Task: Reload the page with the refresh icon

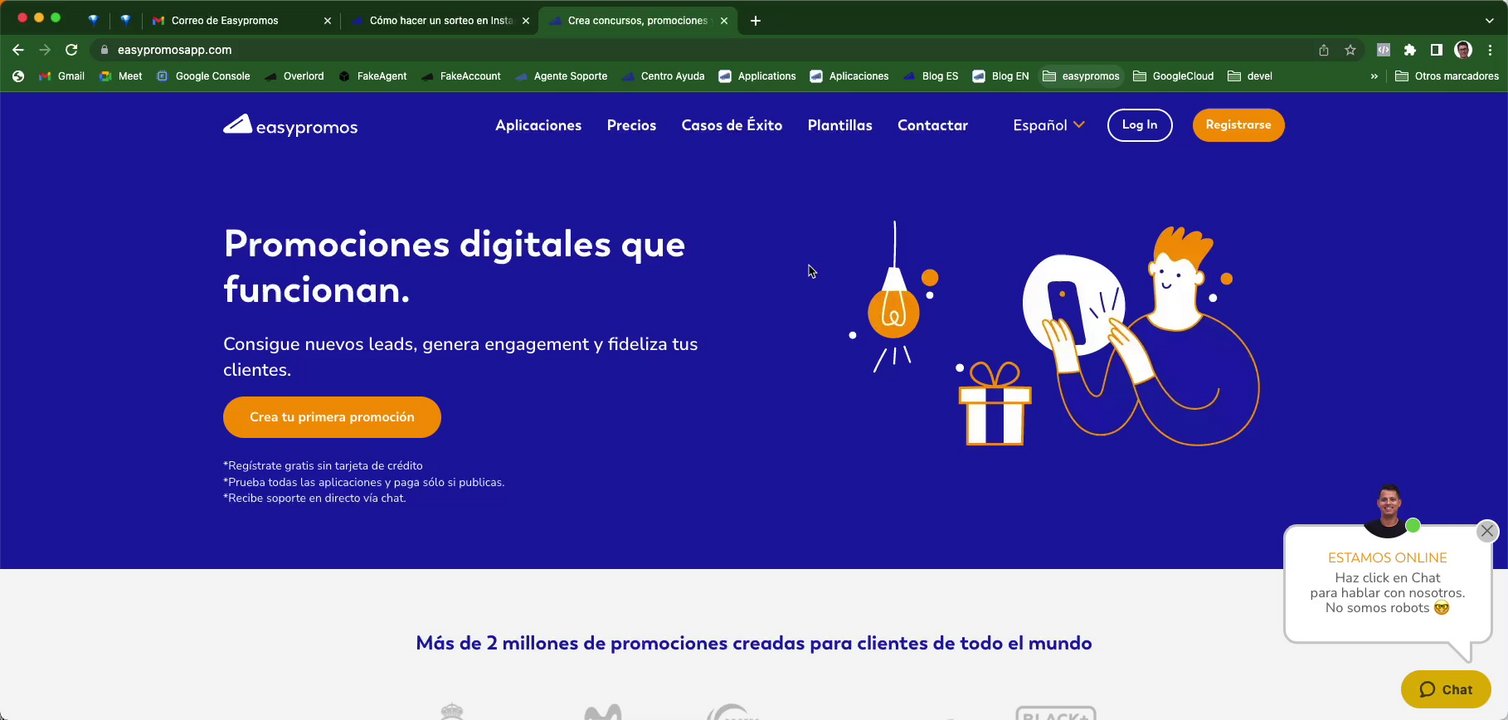Action: pyautogui.click(x=71, y=50)
